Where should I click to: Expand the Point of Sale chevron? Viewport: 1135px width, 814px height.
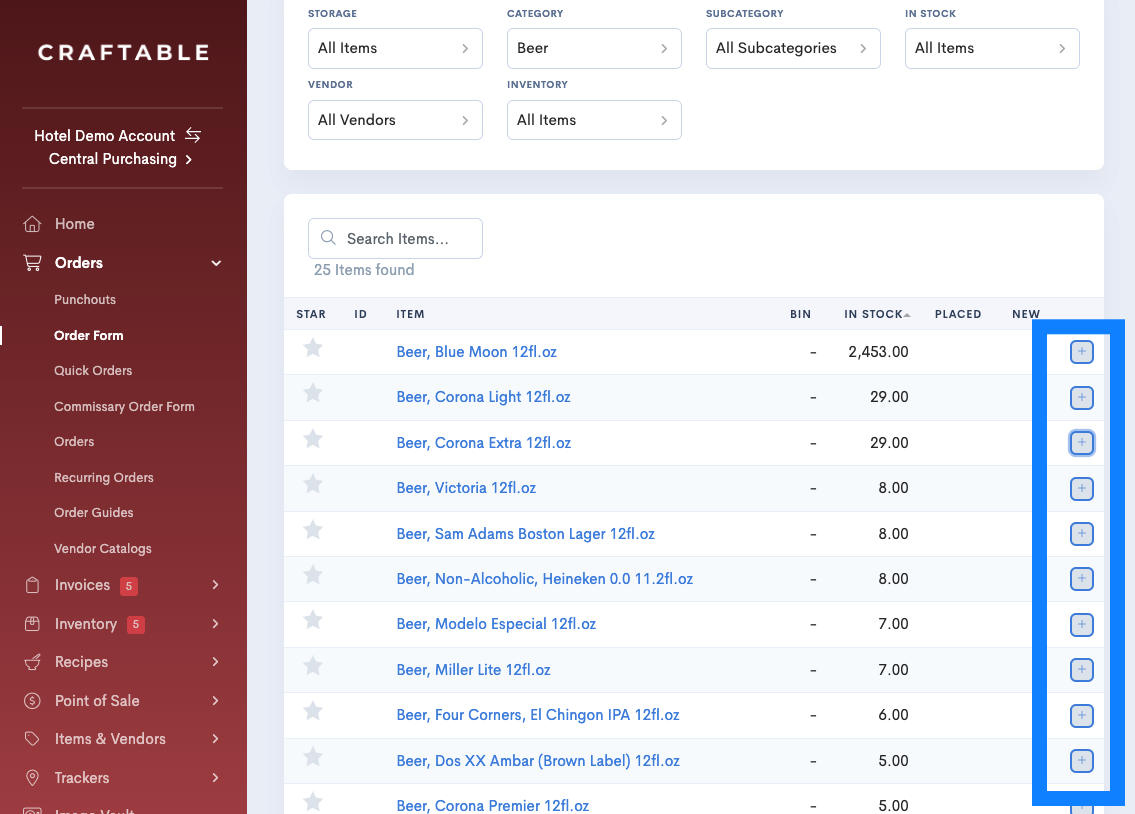[x=216, y=700]
